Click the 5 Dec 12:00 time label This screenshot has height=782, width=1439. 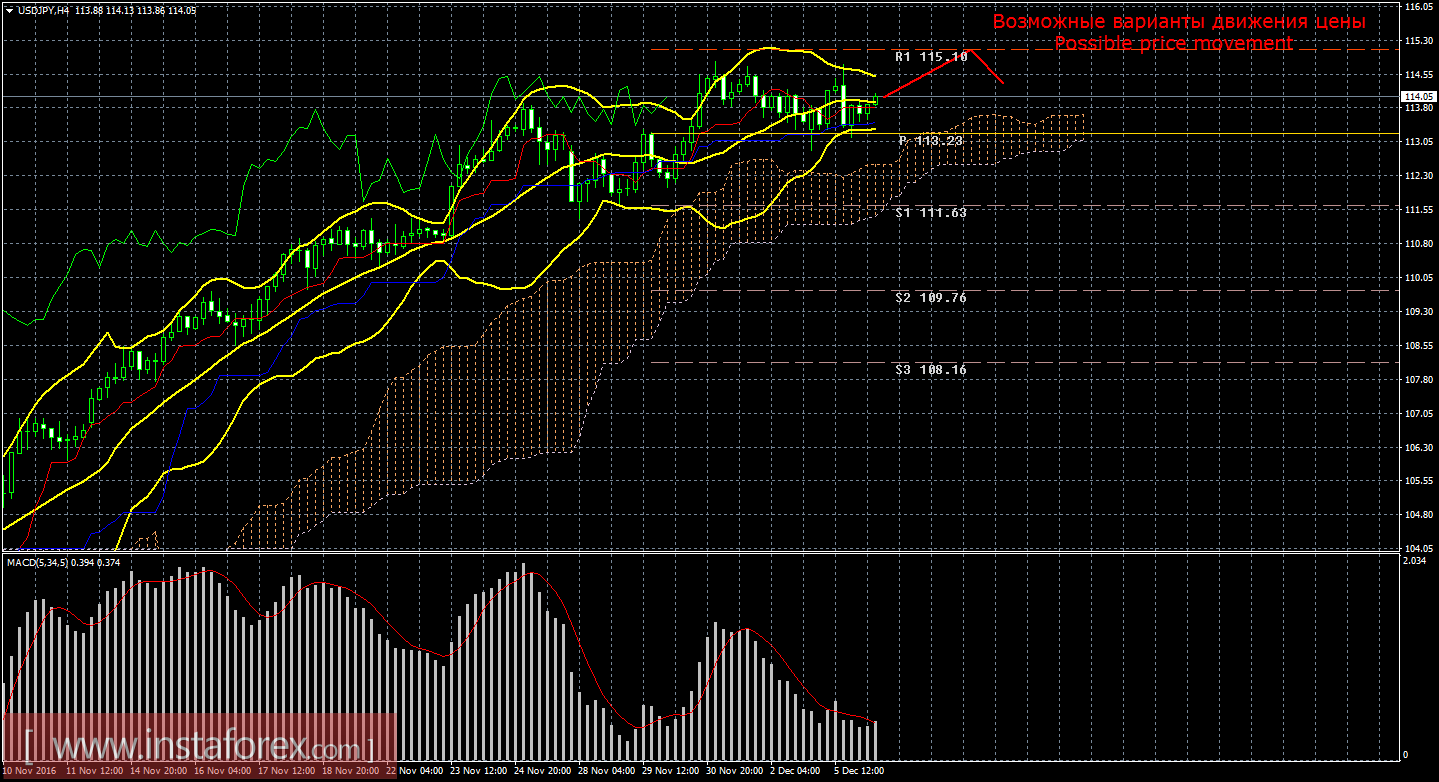coord(858,771)
